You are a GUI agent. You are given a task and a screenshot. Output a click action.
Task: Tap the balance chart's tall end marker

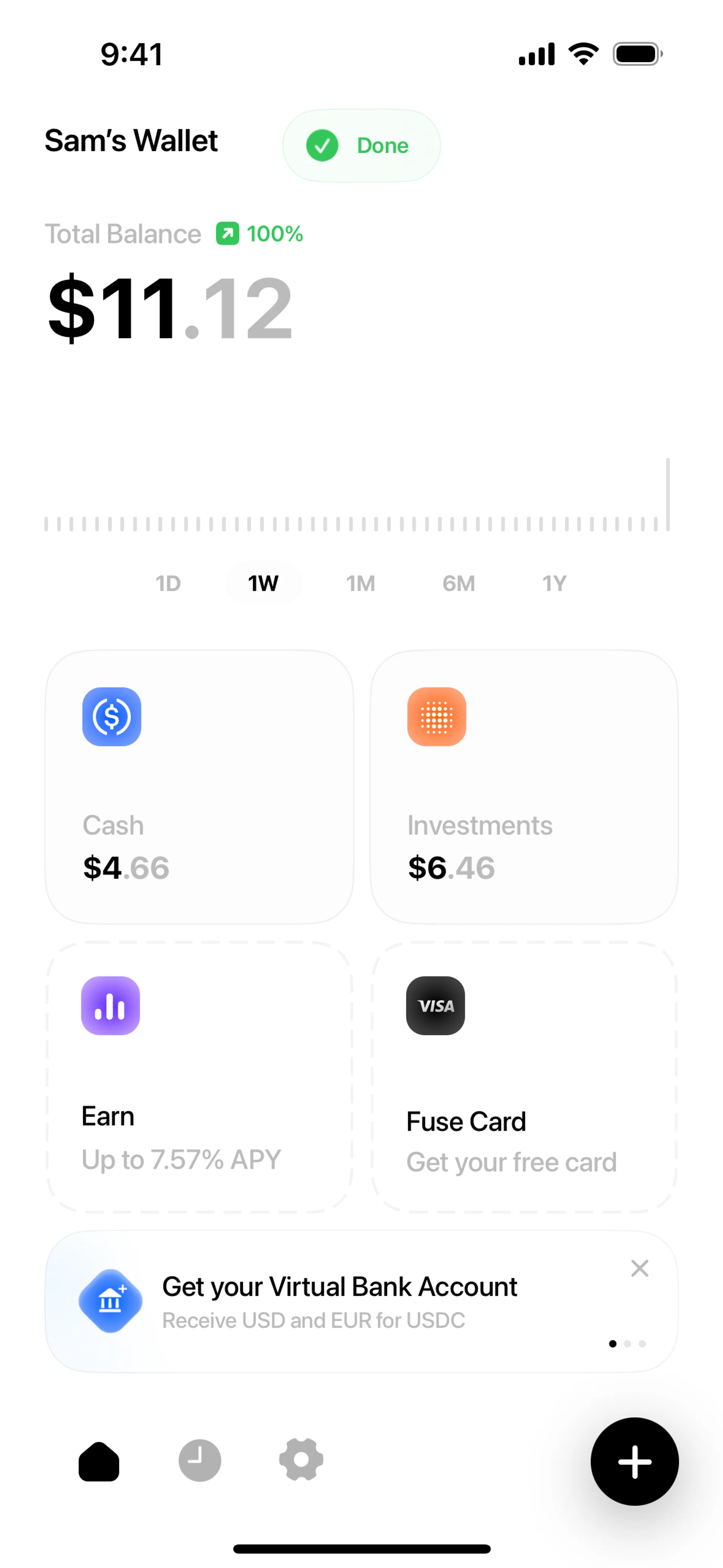(668, 494)
